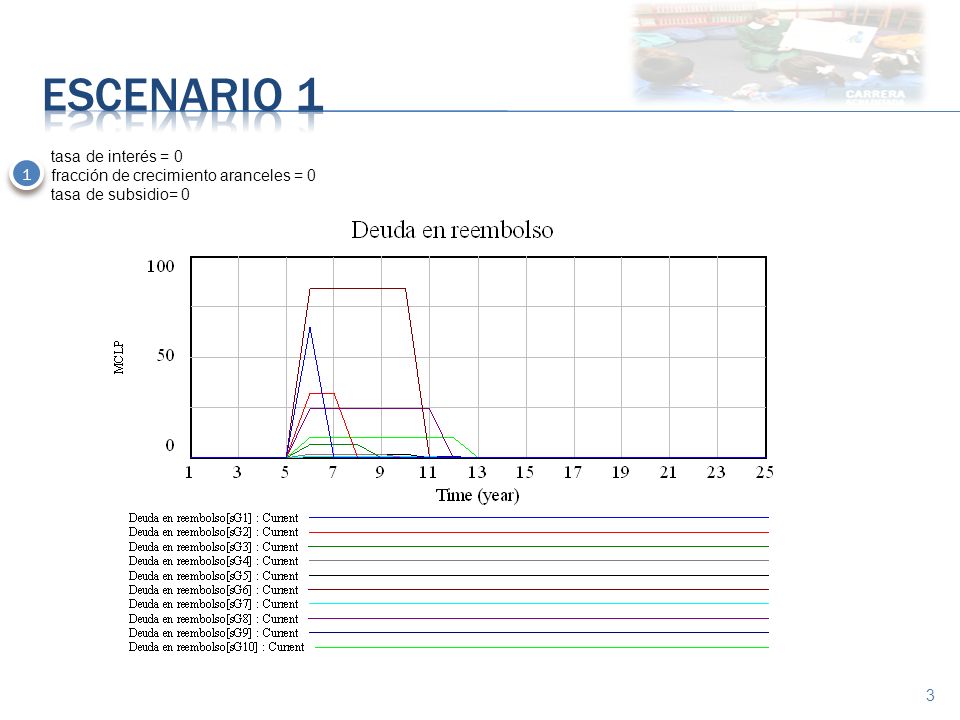
Task: Click x-axis tick label "21"
Action: tap(668, 472)
